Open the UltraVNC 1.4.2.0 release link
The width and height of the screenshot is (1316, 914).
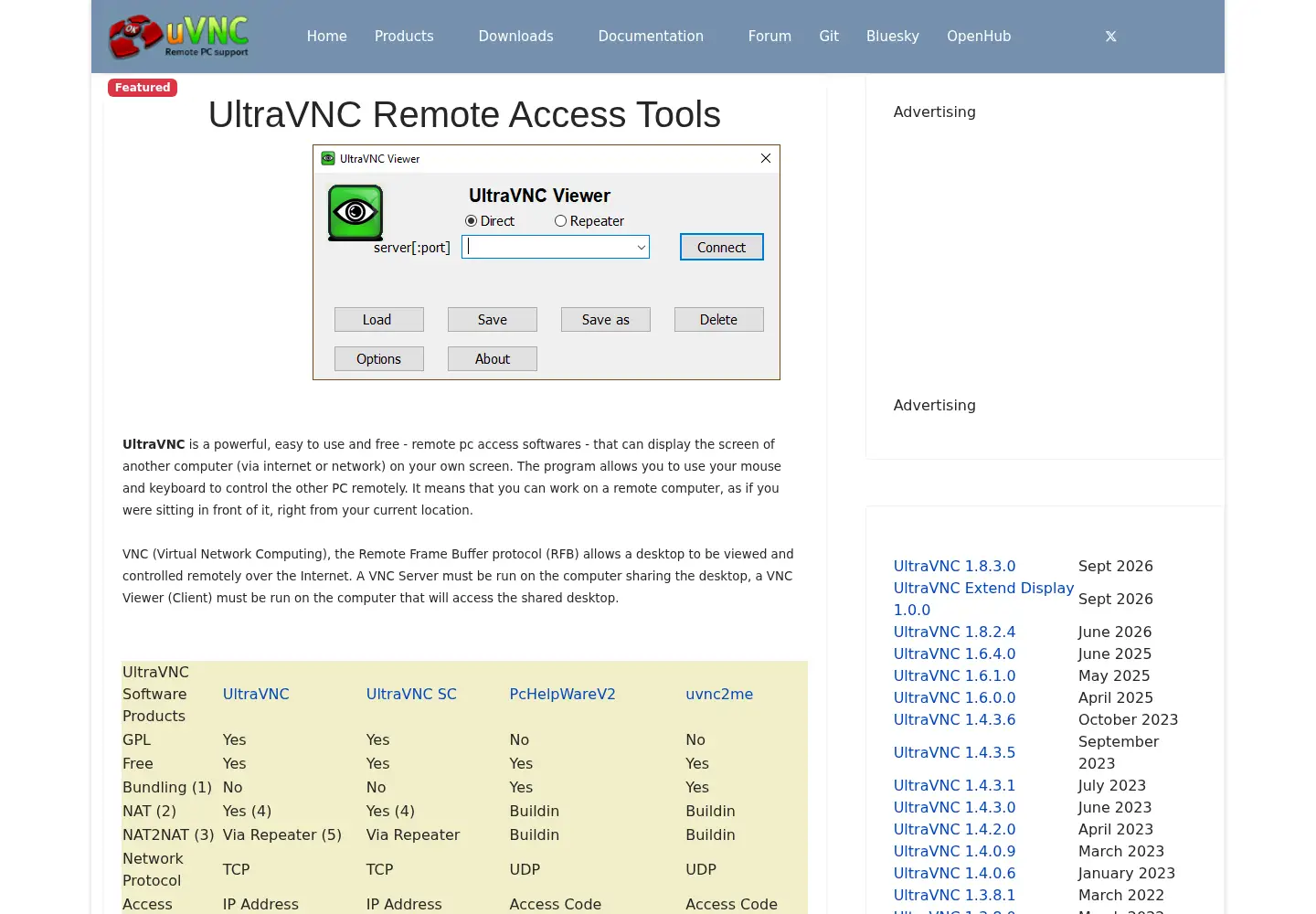(x=954, y=829)
